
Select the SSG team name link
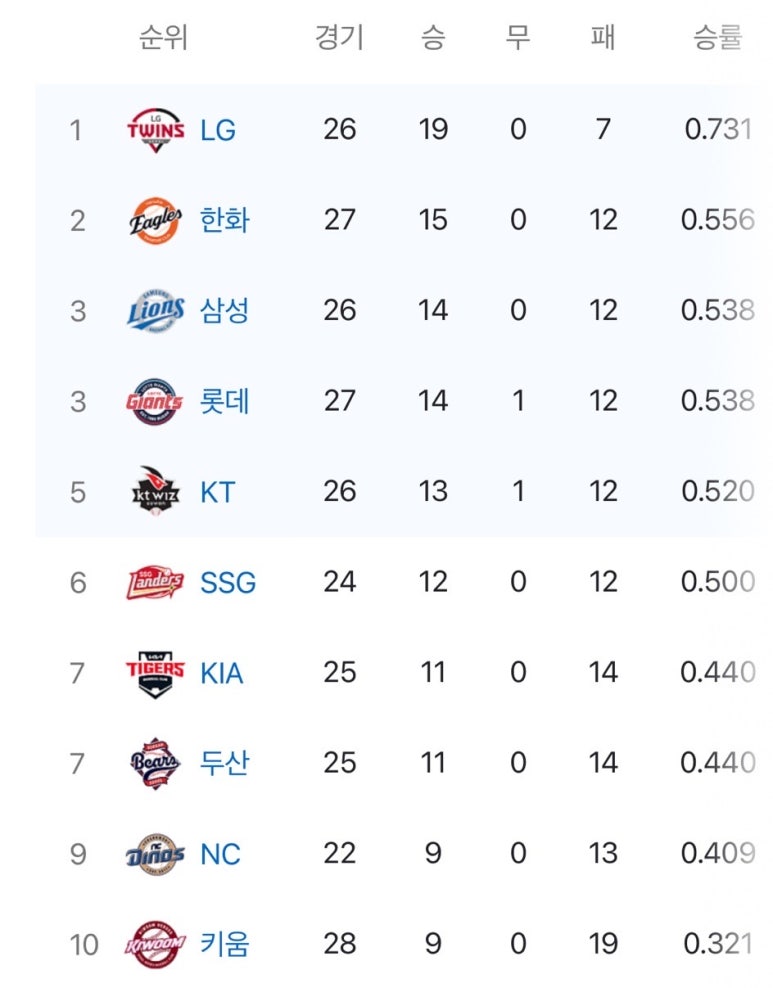pos(228,583)
